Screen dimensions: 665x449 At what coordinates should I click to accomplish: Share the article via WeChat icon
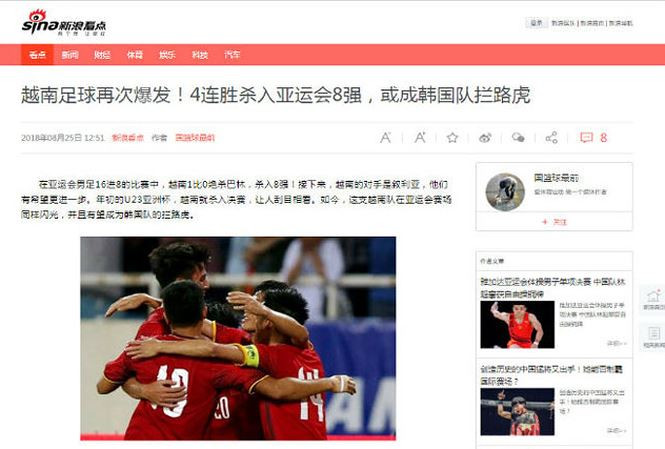click(x=518, y=138)
